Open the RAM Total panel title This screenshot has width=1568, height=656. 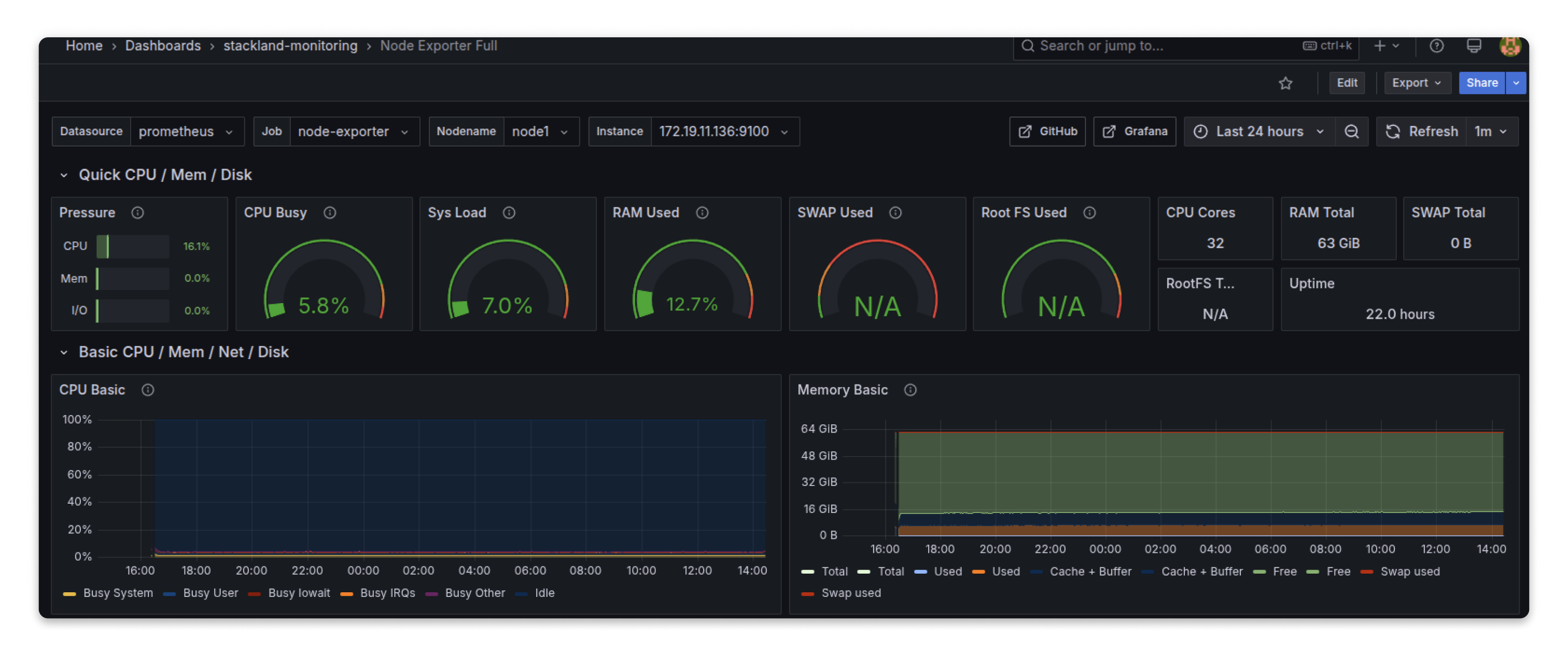coord(1321,212)
